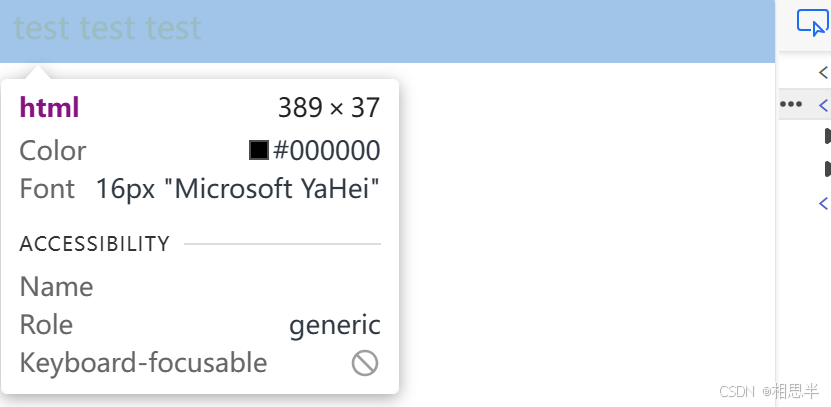Select the topmost DOM line in Elements tree
The height and width of the screenshot is (407, 831).
(x=824, y=72)
